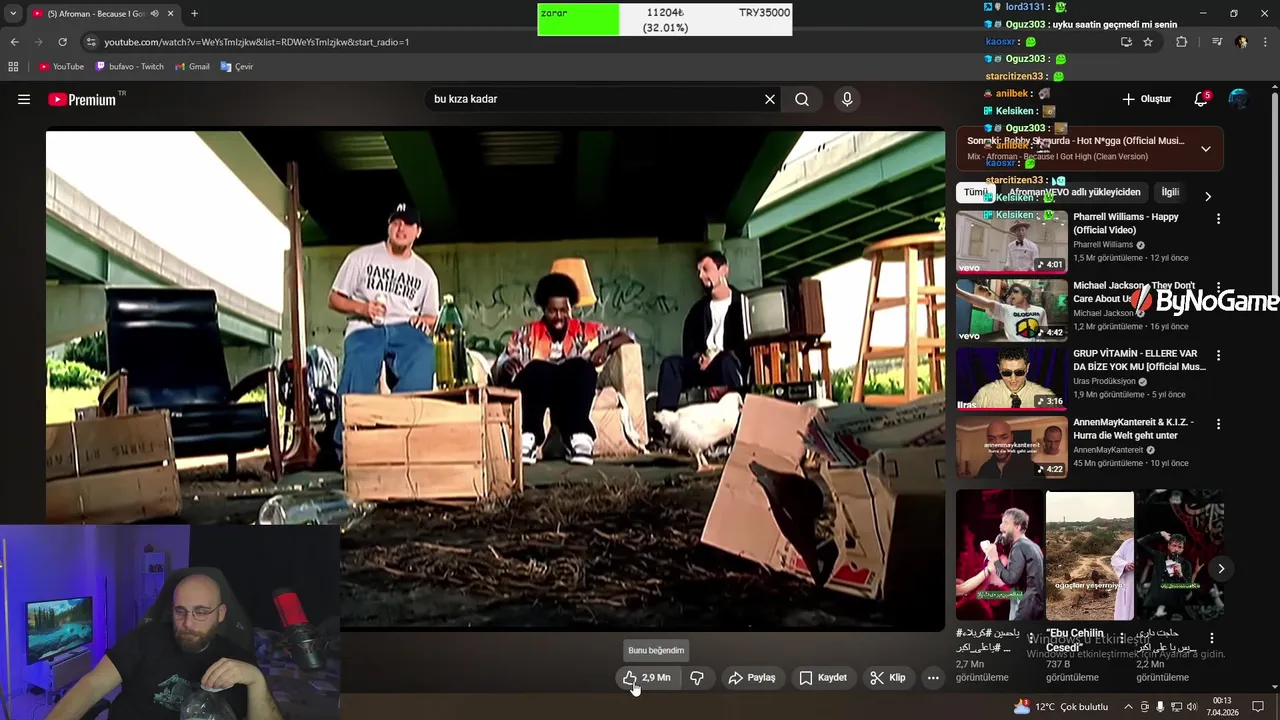This screenshot has height=720, width=1280.
Task: Open the bufavo - Twitch bookmark
Action: pos(130,67)
